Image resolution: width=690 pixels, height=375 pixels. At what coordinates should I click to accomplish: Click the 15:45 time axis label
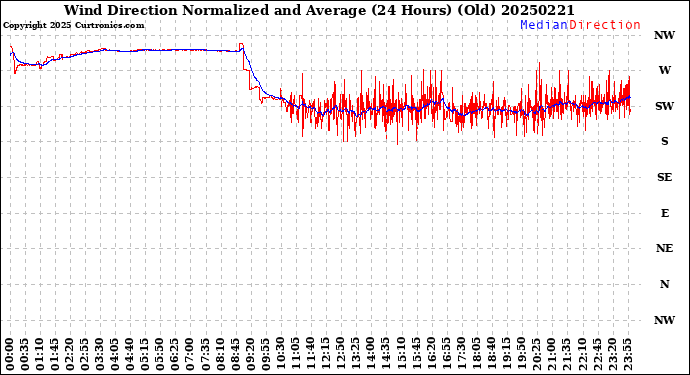pyautogui.click(x=415, y=354)
